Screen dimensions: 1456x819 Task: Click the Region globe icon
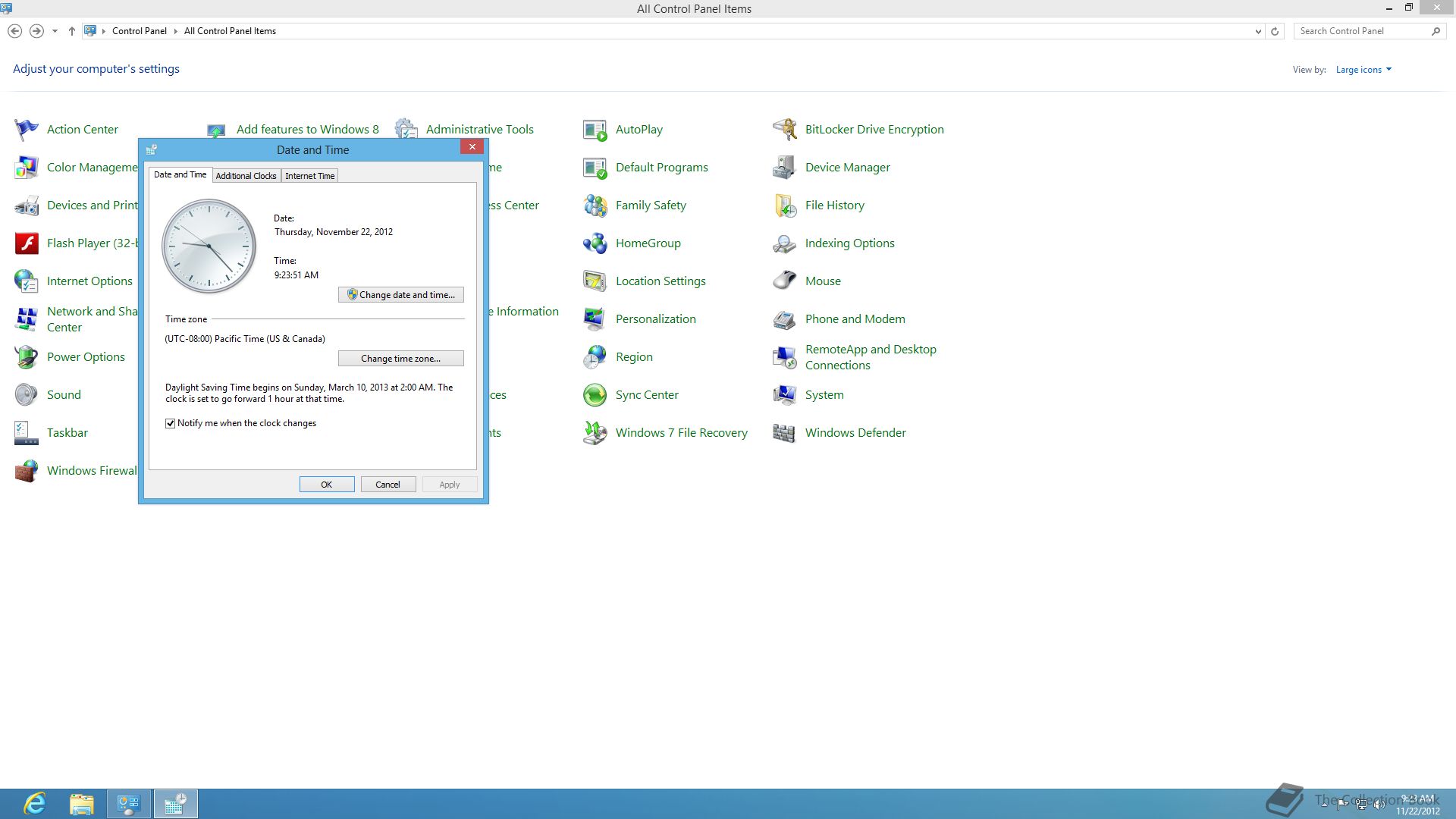pos(595,357)
